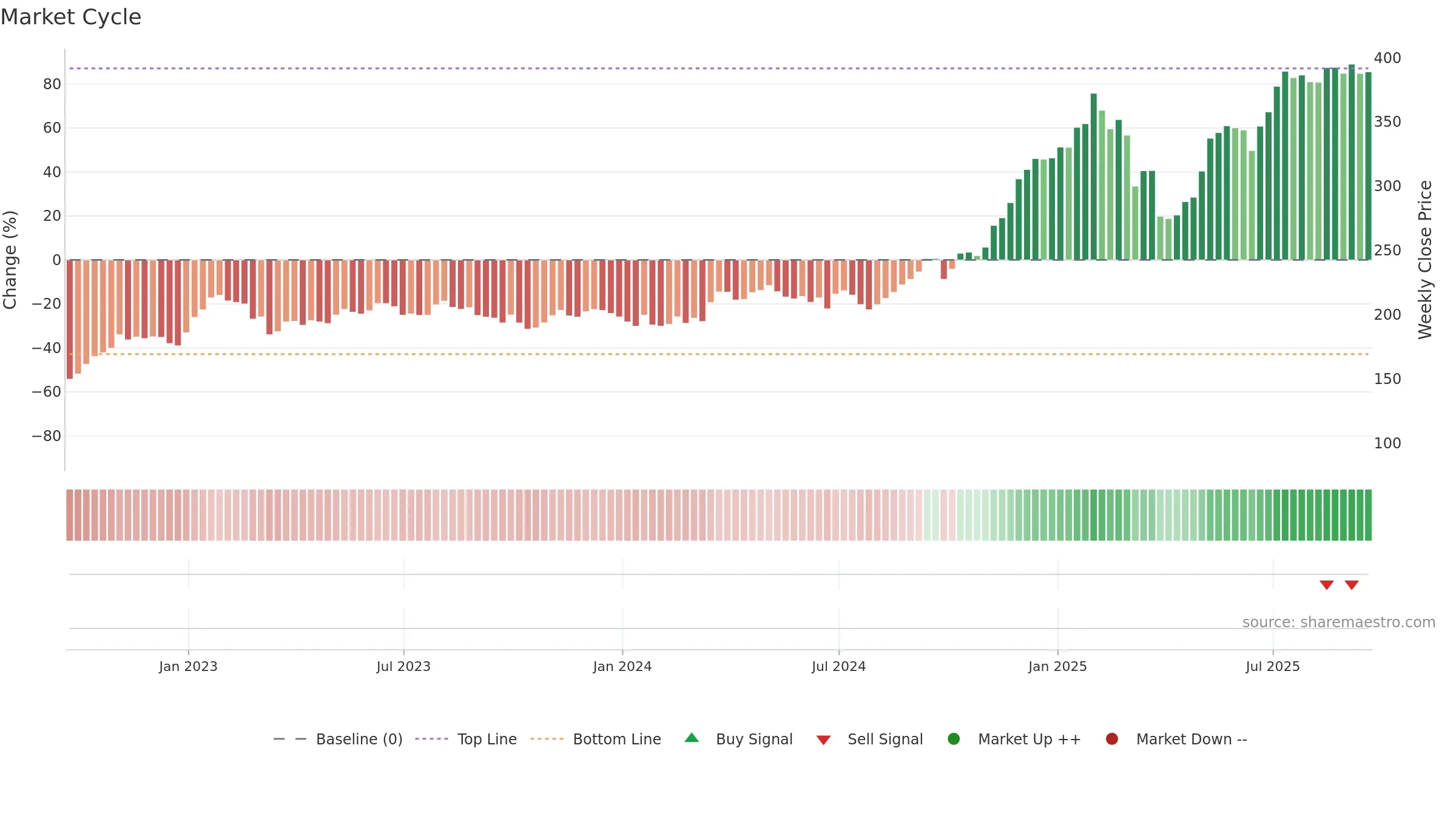Click the Jan 2024 x-axis label

coord(622,666)
